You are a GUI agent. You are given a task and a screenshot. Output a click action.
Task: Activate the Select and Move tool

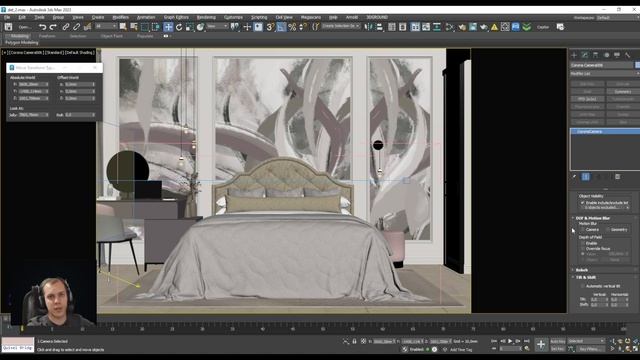[x=168, y=27]
